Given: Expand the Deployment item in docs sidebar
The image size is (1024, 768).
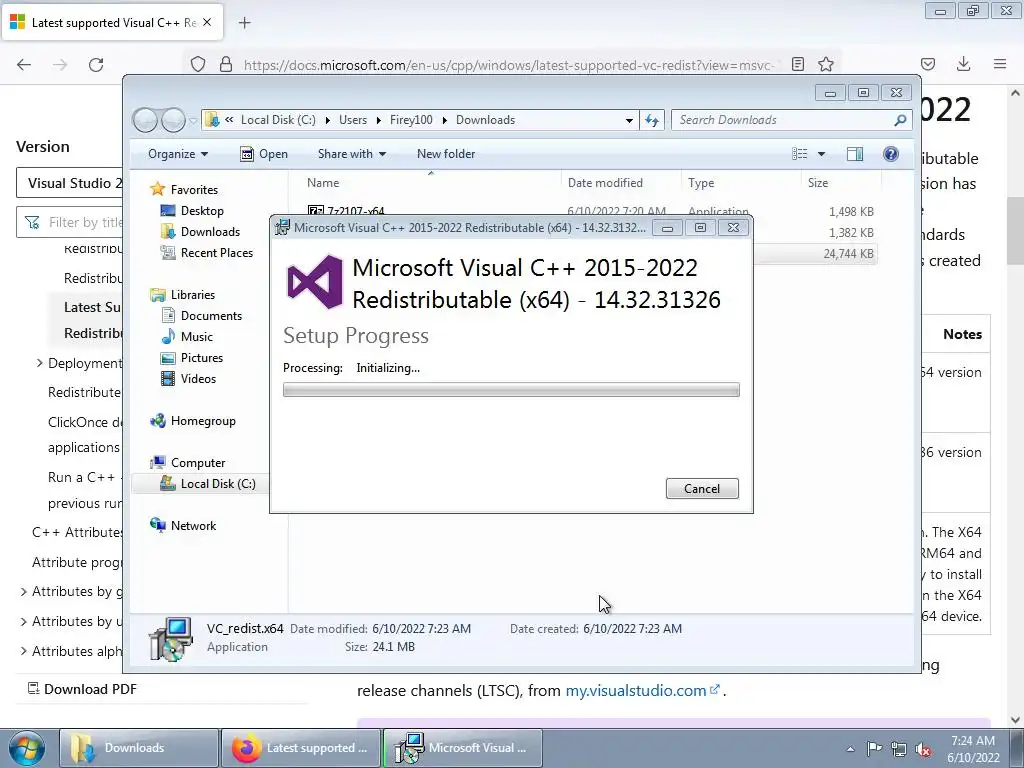Looking at the screenshot, I should (x=39, y=363).
